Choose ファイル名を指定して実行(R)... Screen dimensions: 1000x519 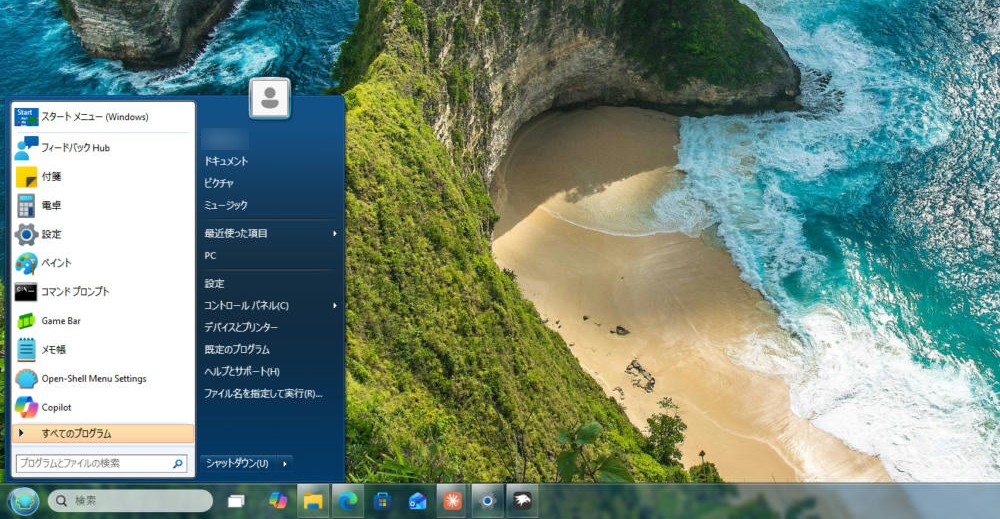pos(263,393)
